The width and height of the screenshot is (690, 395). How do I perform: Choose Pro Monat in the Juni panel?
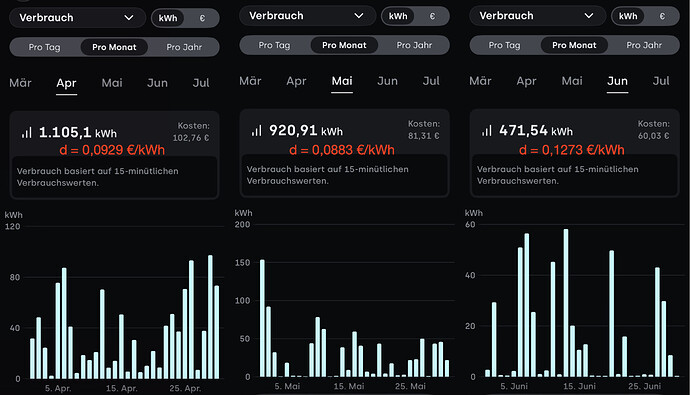pos(574,45)
